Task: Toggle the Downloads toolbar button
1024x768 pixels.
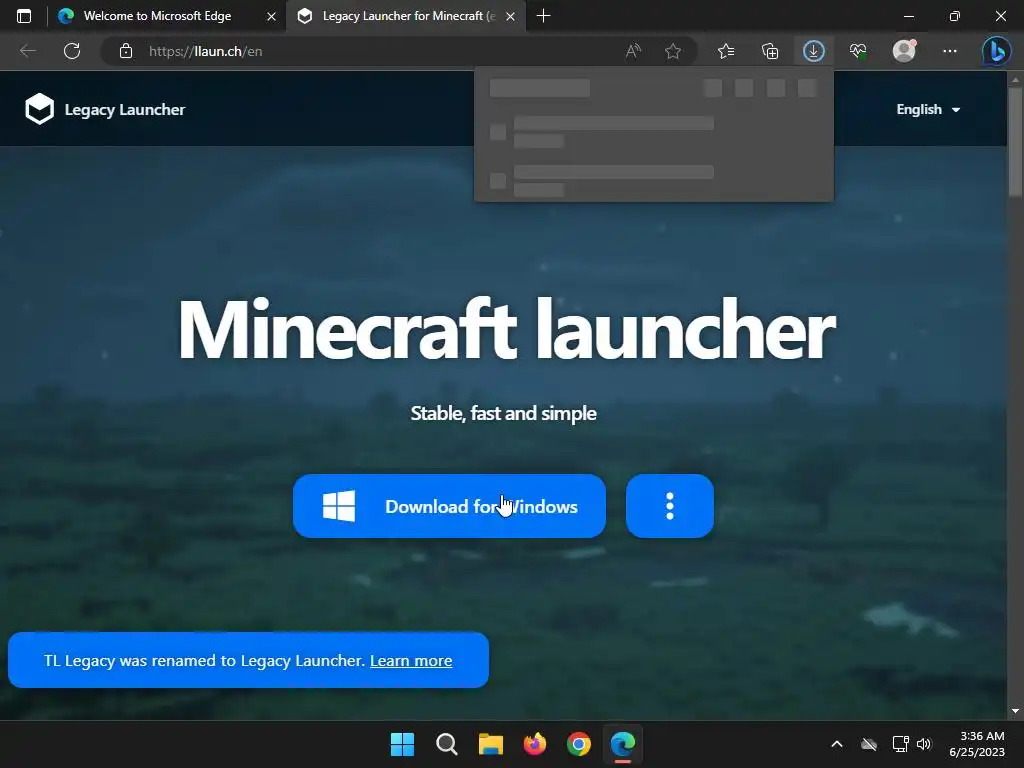Action: (814, 51)
